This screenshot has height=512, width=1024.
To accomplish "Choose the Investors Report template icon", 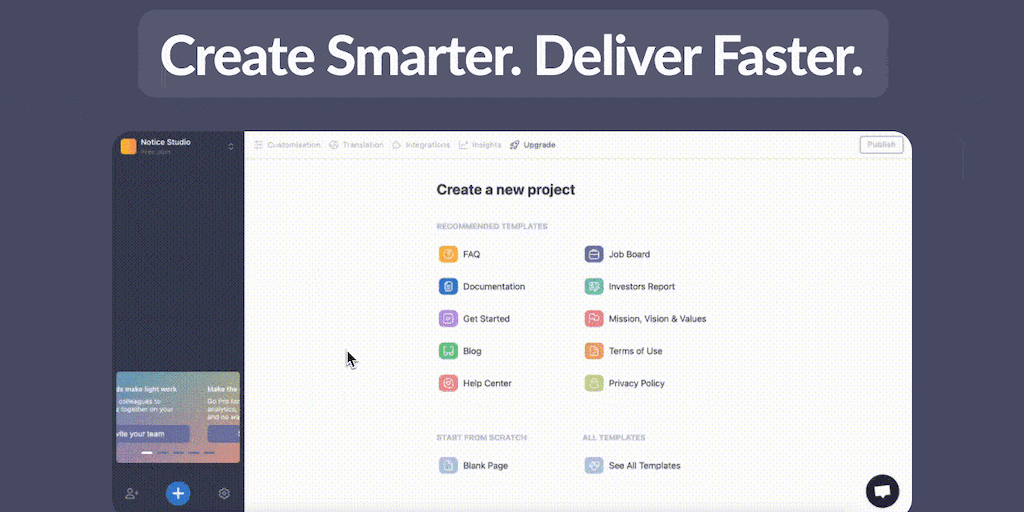I will 594,286.
